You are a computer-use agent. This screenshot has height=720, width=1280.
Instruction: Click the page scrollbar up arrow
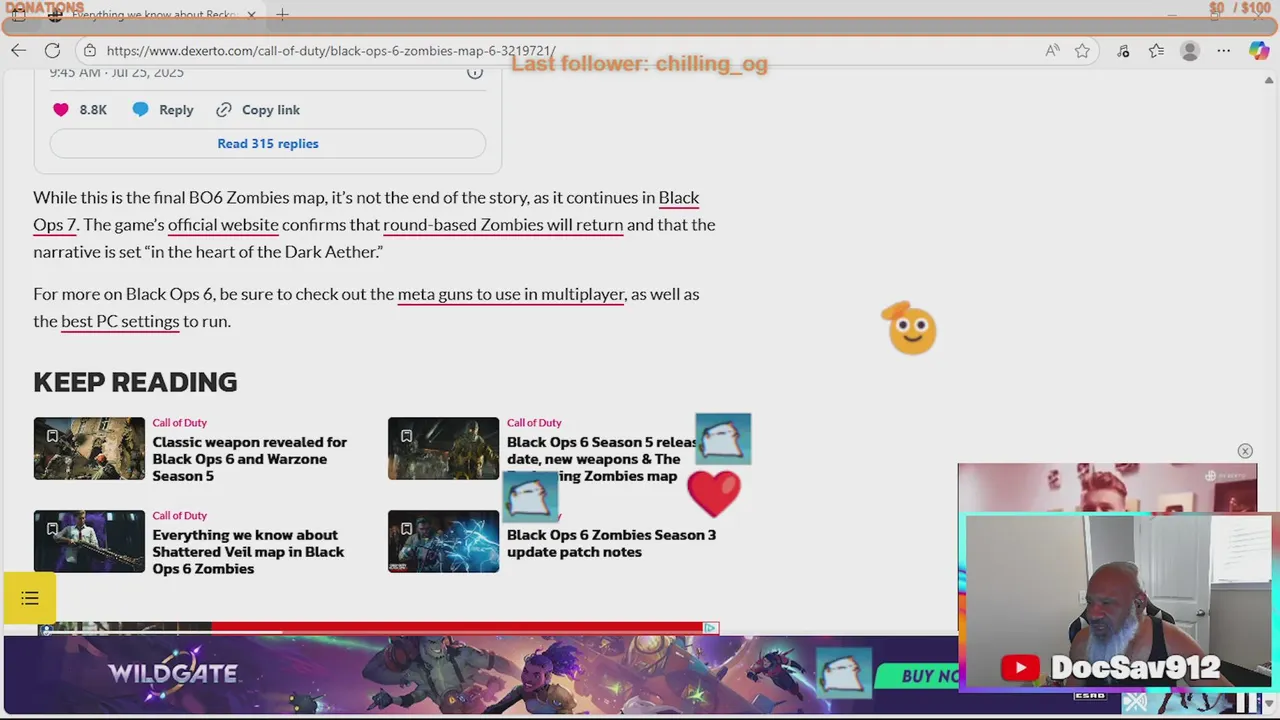point(1269,79)
